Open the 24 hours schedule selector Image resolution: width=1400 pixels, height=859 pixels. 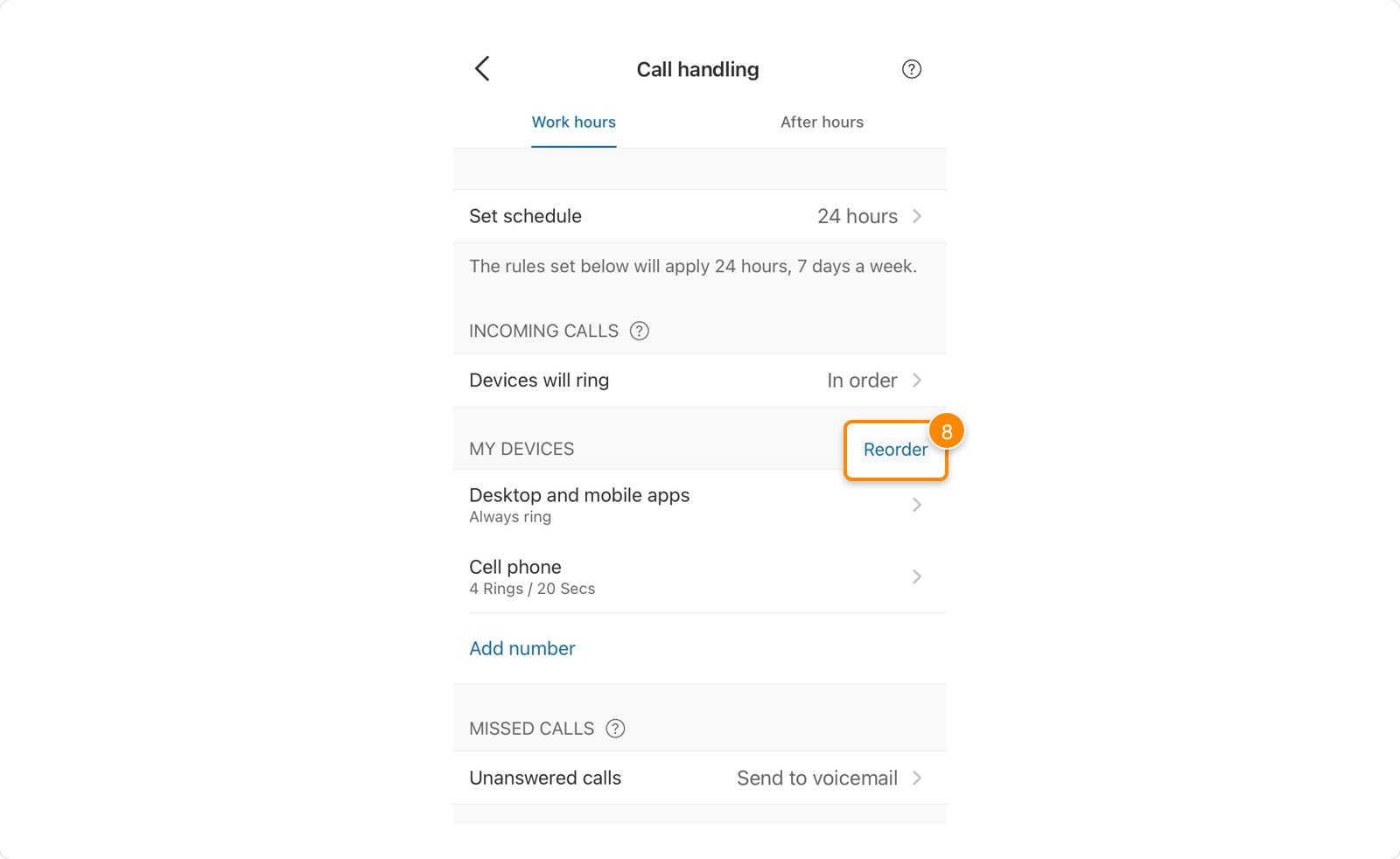(857, 216)
